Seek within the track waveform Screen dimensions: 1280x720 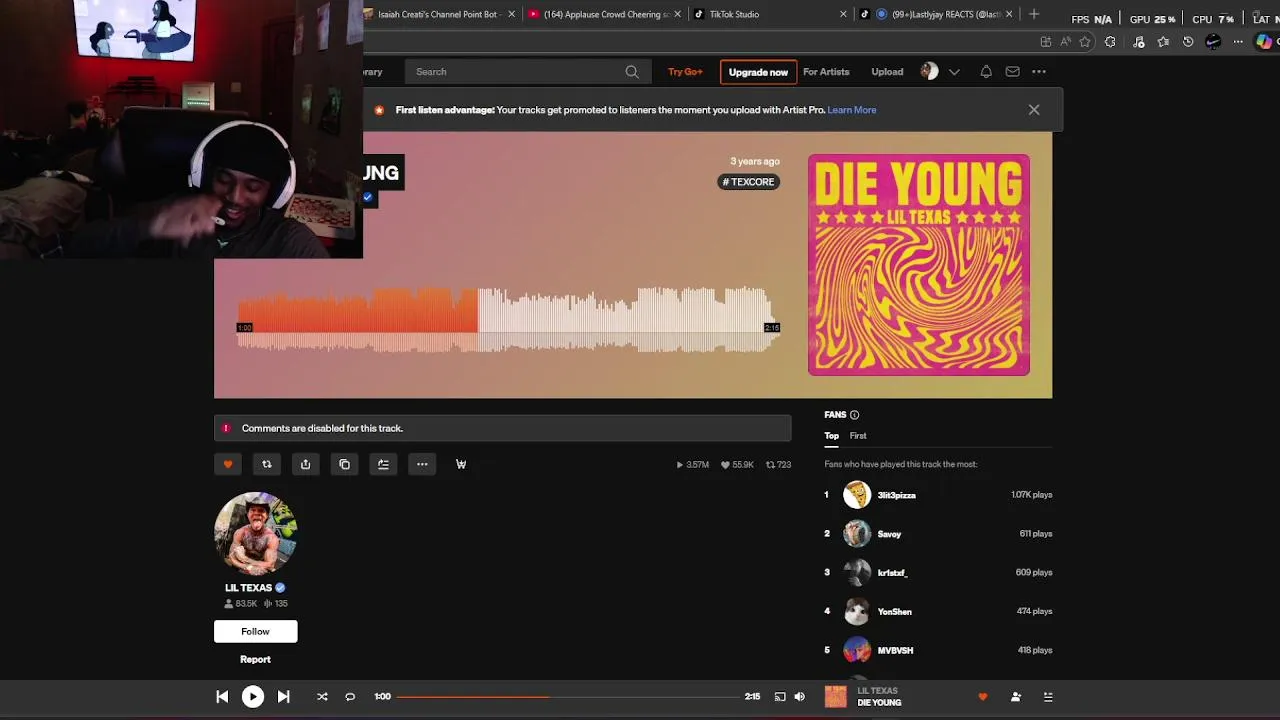coord(508,320)
